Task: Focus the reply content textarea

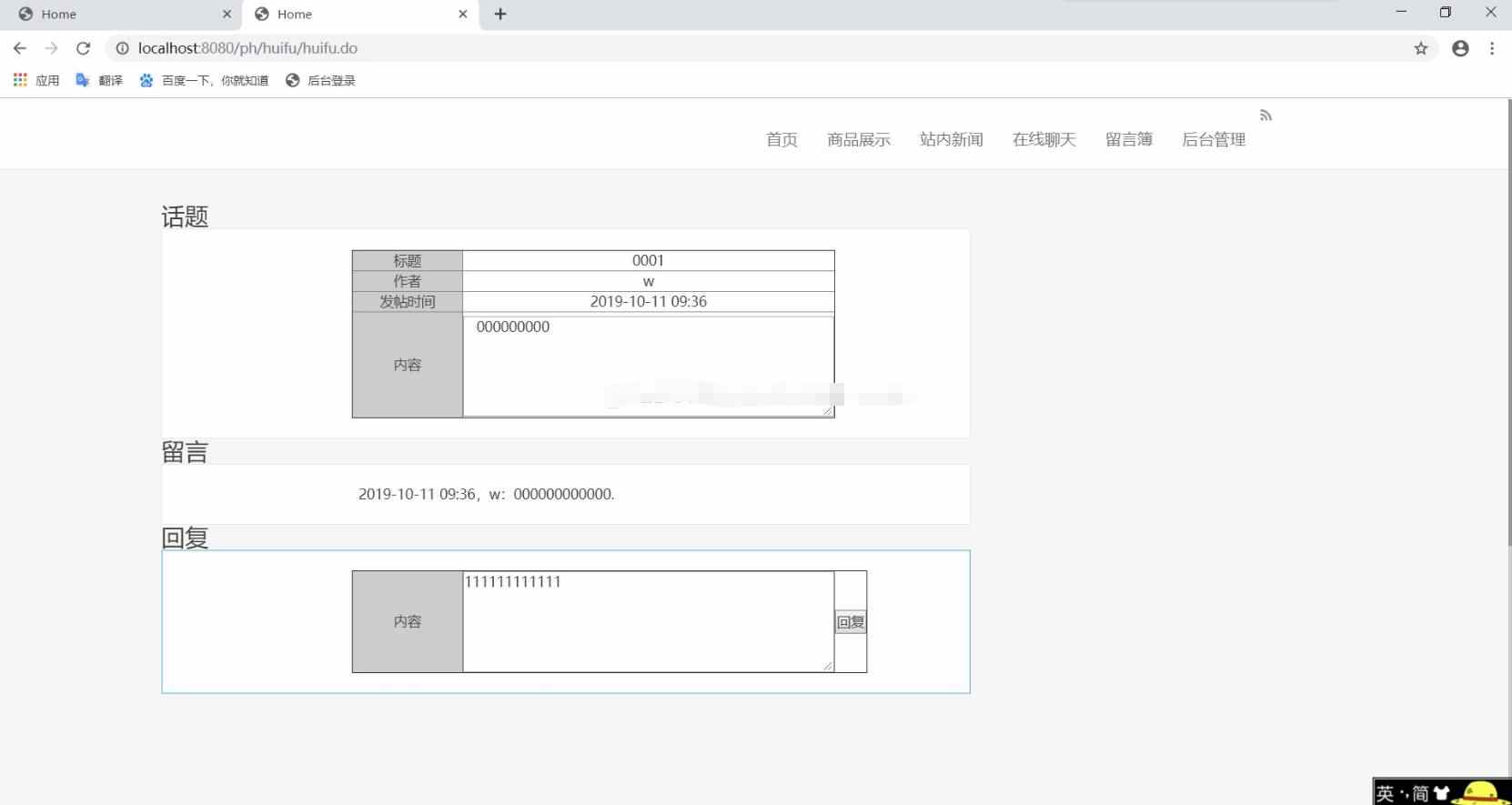Action: coord(649,622)
